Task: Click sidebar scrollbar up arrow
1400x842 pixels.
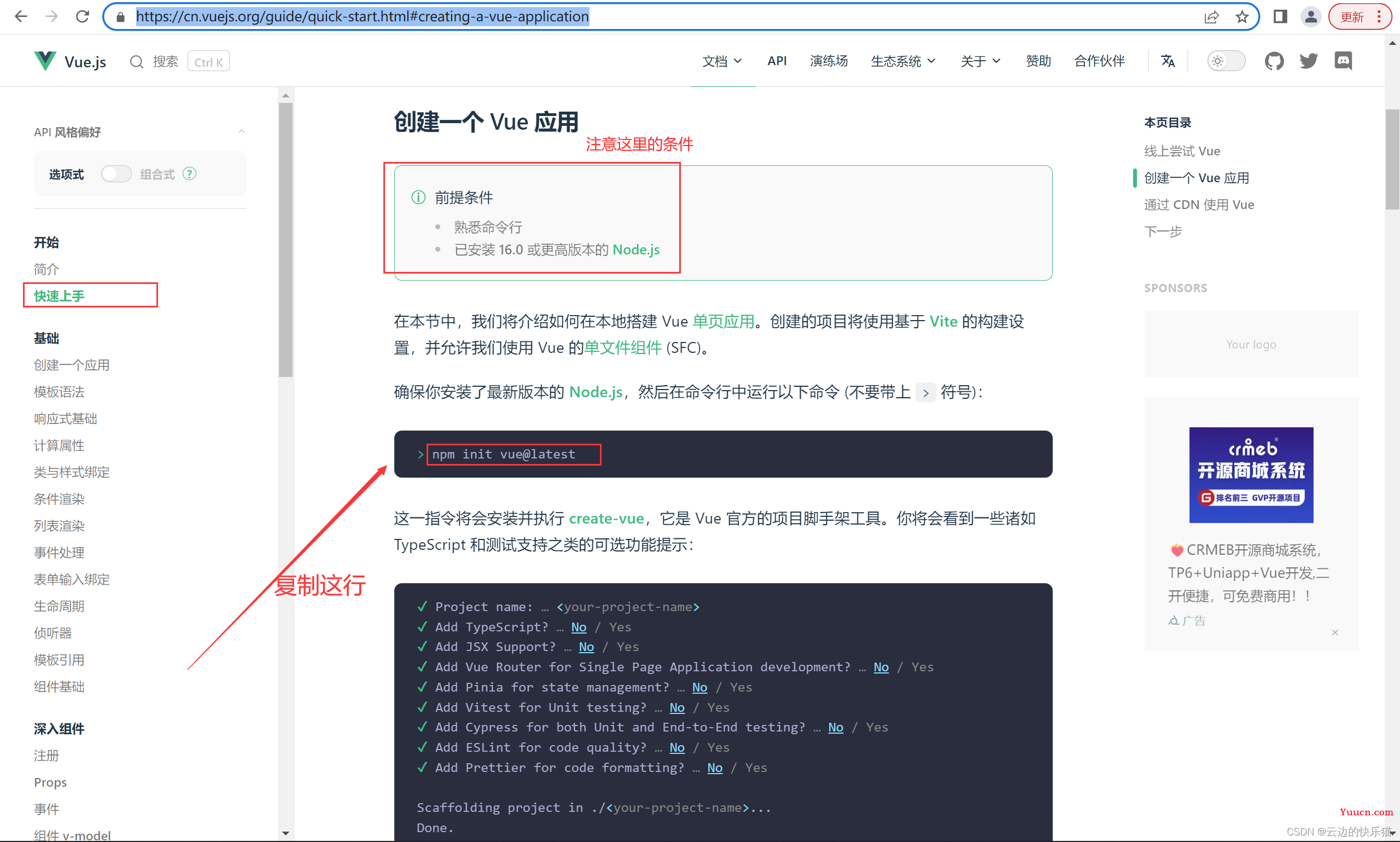Action: (x=286, y=96)
